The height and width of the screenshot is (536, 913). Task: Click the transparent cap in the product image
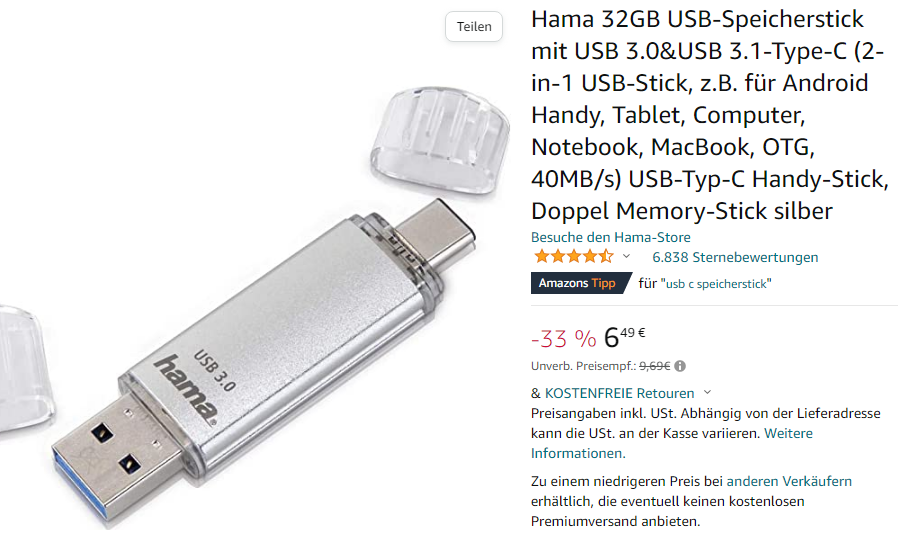click(440, 140)
